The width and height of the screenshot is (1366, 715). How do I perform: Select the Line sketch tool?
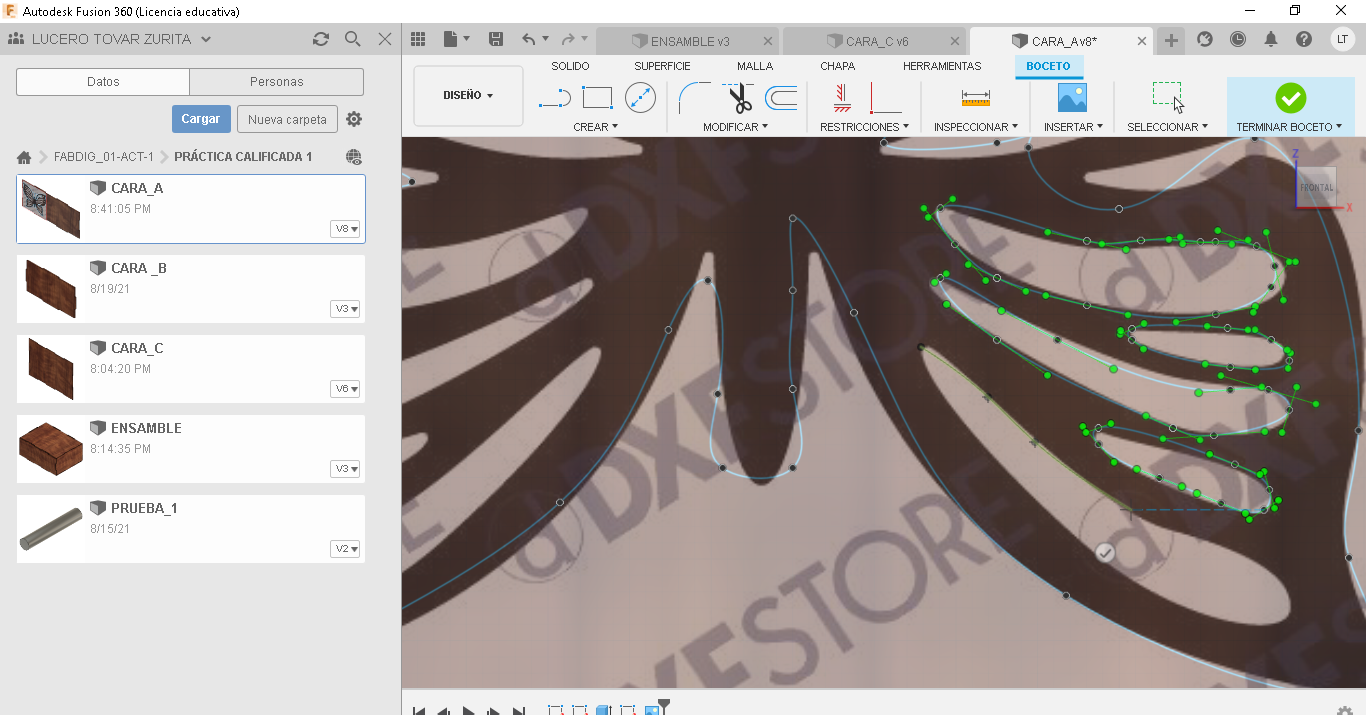pyautogui.click(x=555, y=98)
